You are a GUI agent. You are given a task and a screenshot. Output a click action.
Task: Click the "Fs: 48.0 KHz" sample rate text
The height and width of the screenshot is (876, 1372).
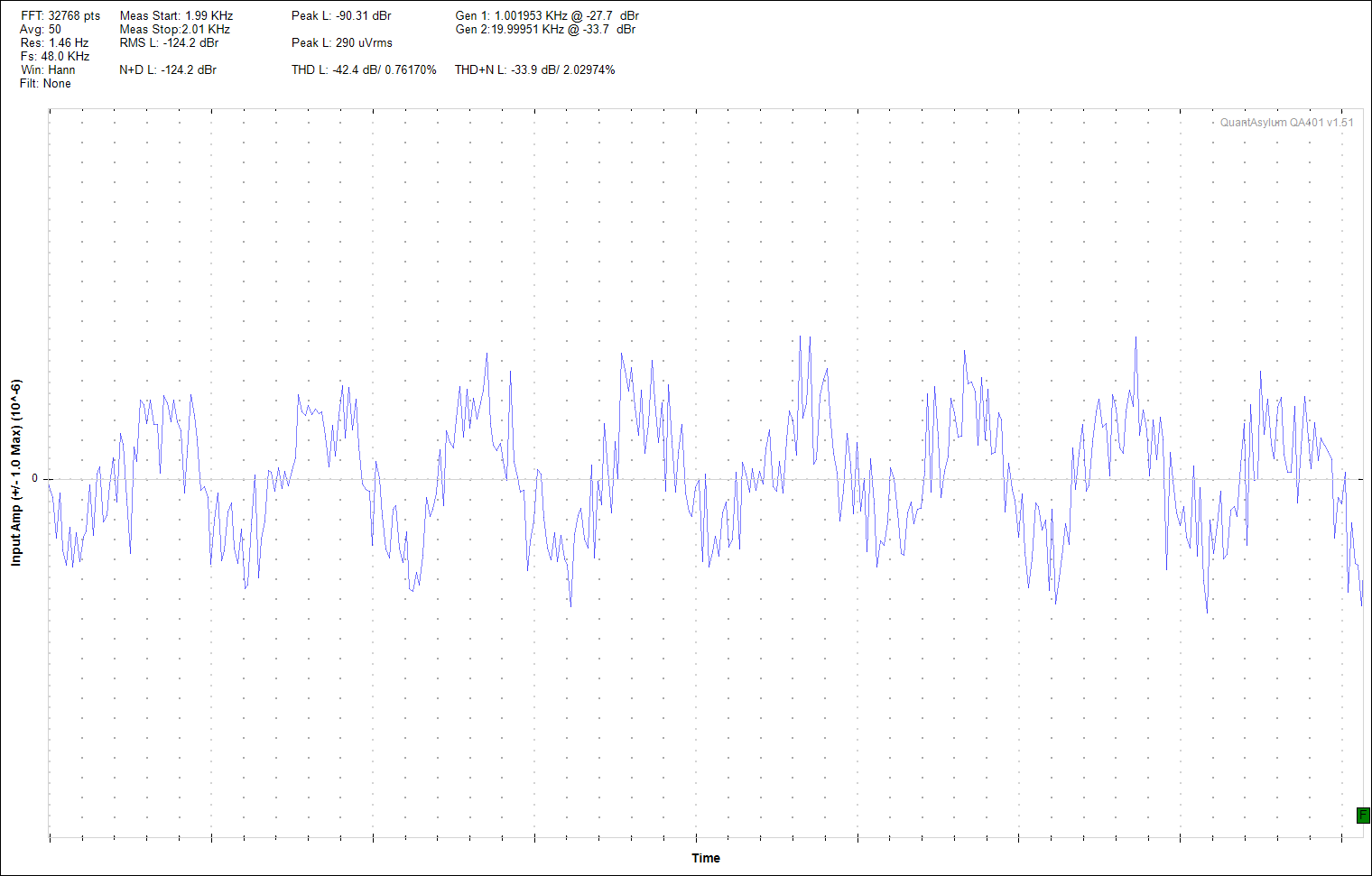(x=55, y=56)
